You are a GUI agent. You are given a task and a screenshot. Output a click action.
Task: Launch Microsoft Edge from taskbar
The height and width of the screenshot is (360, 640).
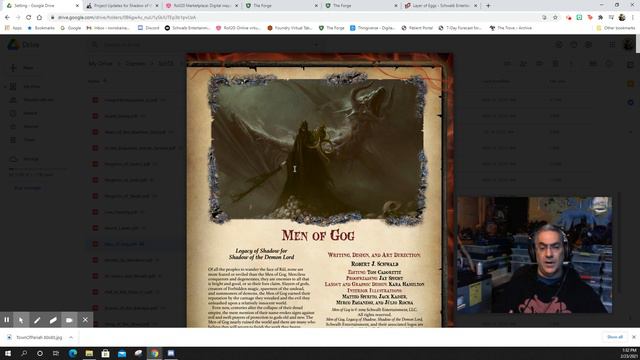click(73, 353)
